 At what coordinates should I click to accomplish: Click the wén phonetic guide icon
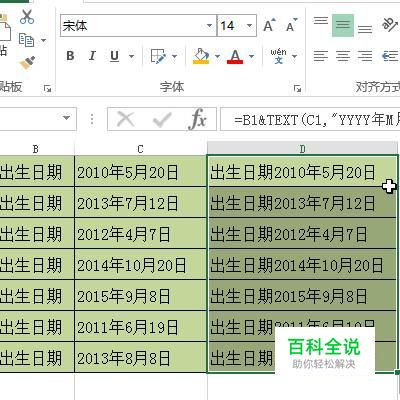point(278,56)
